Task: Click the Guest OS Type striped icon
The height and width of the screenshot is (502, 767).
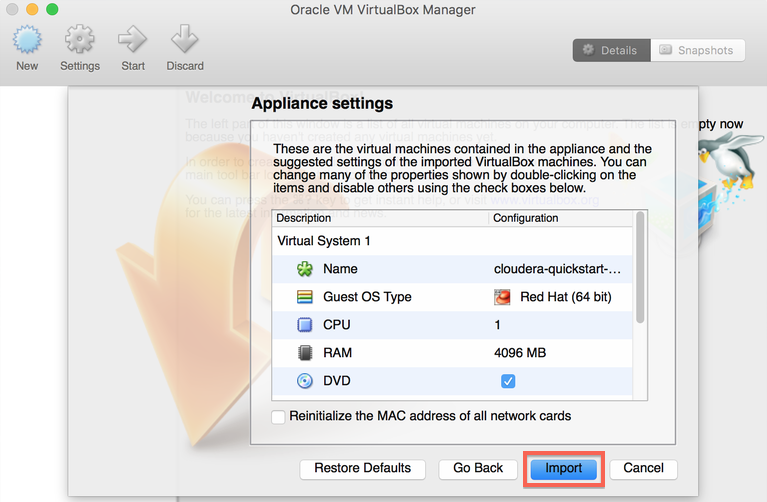Action: coord(305,297)
